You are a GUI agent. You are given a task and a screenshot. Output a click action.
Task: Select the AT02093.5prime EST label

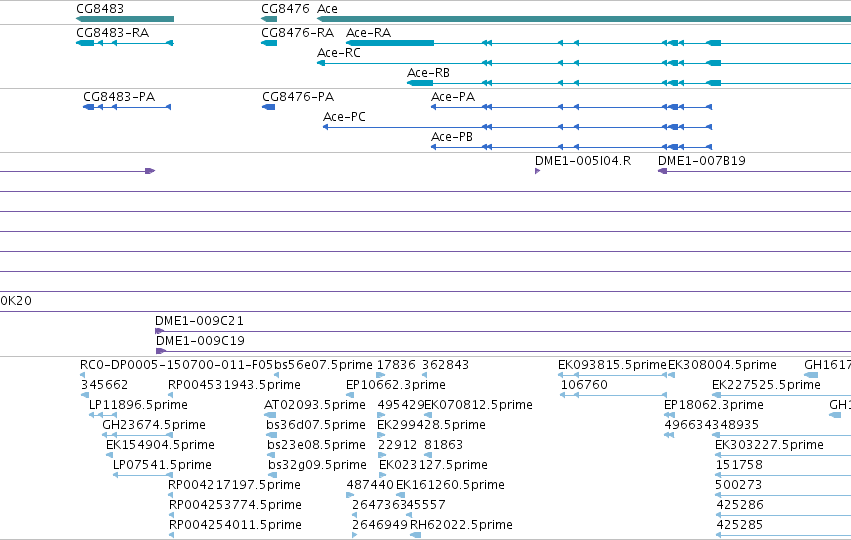[315, 405]
